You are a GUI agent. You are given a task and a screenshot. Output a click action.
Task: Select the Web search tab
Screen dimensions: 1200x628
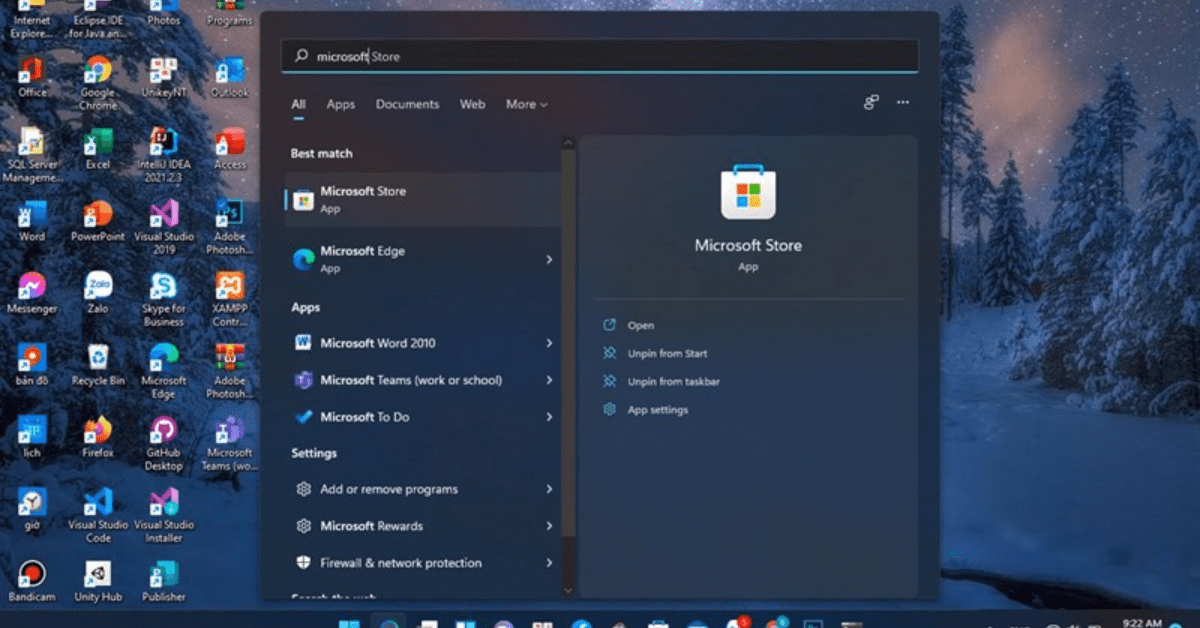pos(472,104)
